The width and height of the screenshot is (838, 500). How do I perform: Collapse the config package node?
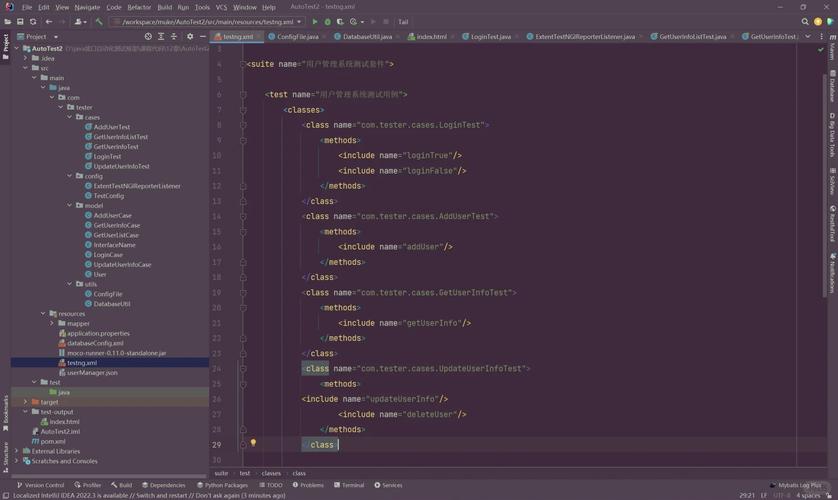click(69, 175)
